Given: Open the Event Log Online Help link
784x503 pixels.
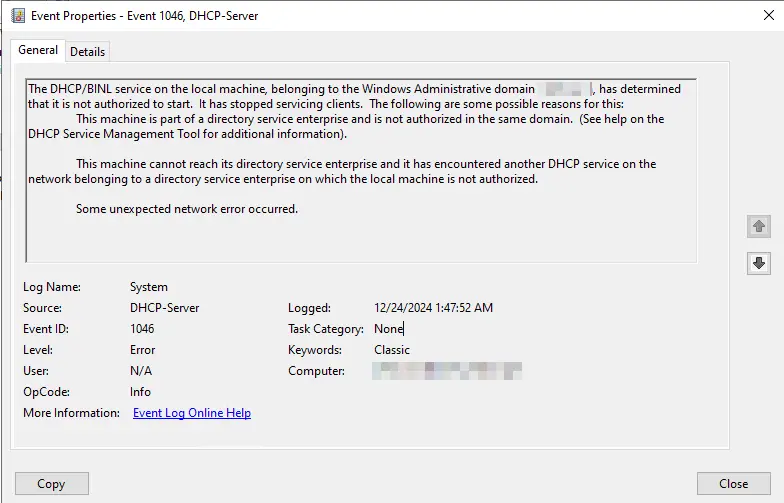Looking at the screenshot, I should coord(192,413).
